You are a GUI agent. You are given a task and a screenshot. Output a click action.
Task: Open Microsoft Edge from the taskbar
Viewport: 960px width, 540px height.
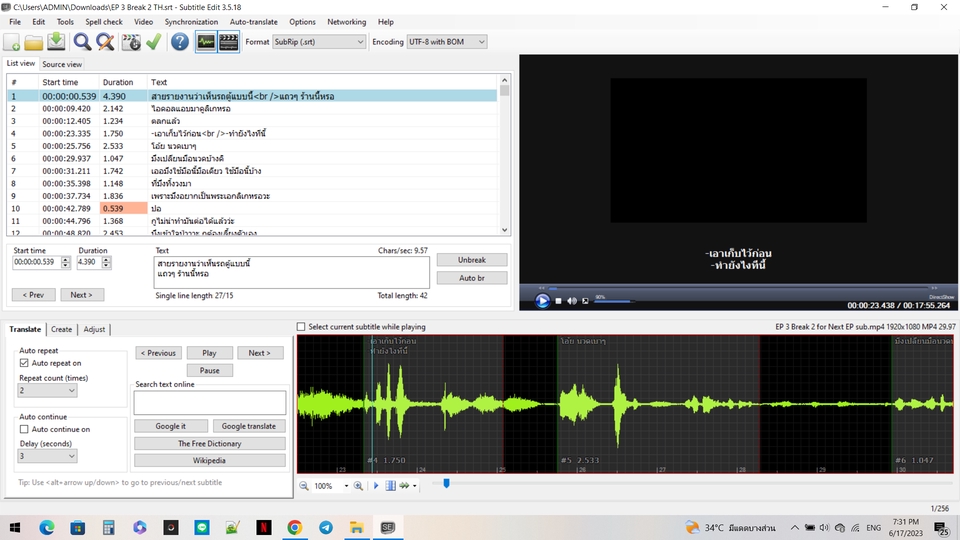click(47, 527)
